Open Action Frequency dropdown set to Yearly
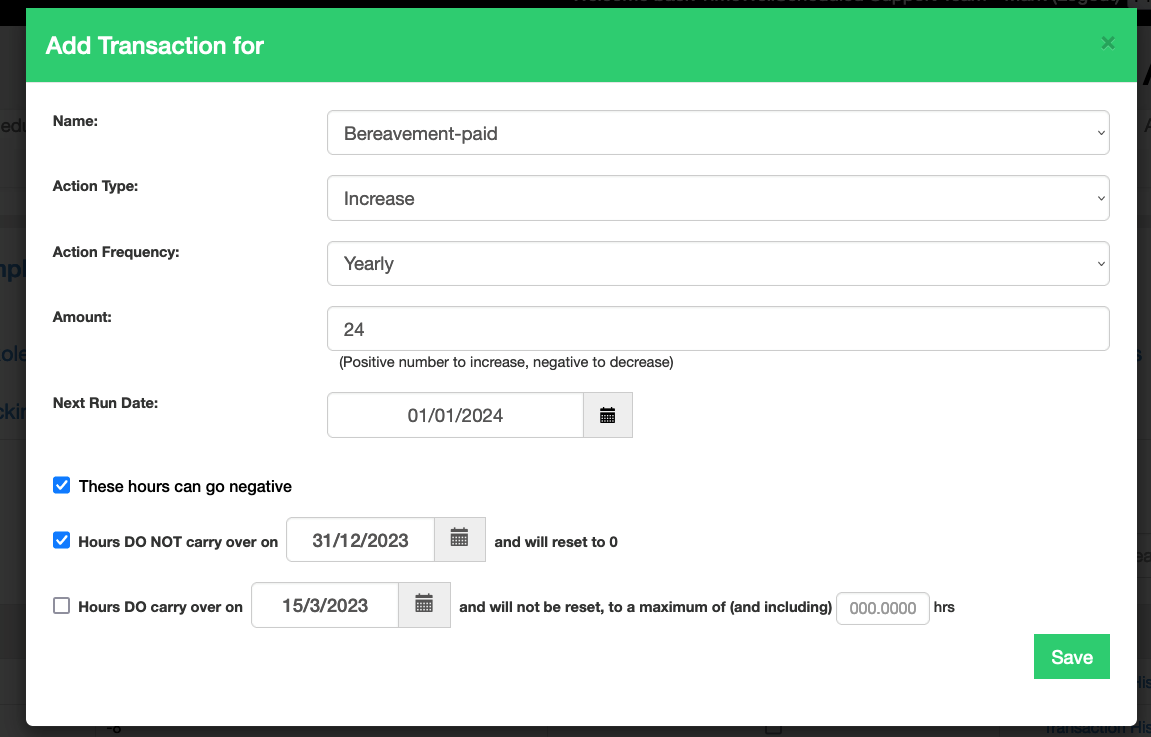 pyautogui.click(x=717, y=263)
